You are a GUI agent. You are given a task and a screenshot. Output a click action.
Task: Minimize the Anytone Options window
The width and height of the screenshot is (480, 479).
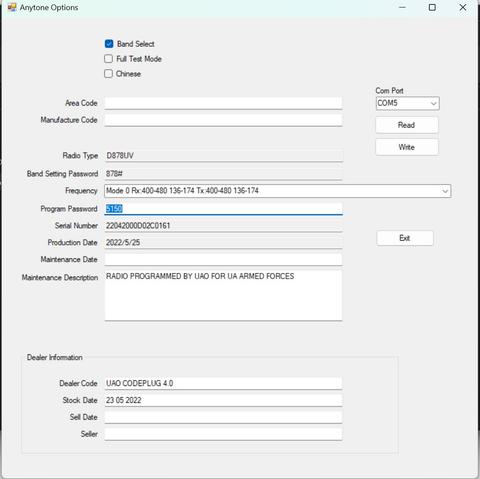click(x=402, y=7)
